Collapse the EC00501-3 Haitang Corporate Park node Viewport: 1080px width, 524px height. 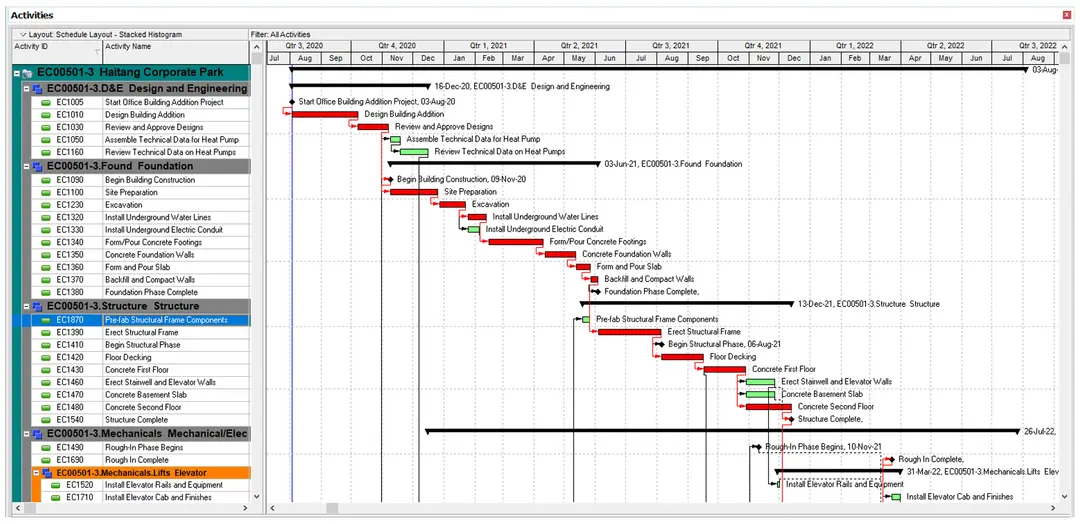tap(17, 72)
